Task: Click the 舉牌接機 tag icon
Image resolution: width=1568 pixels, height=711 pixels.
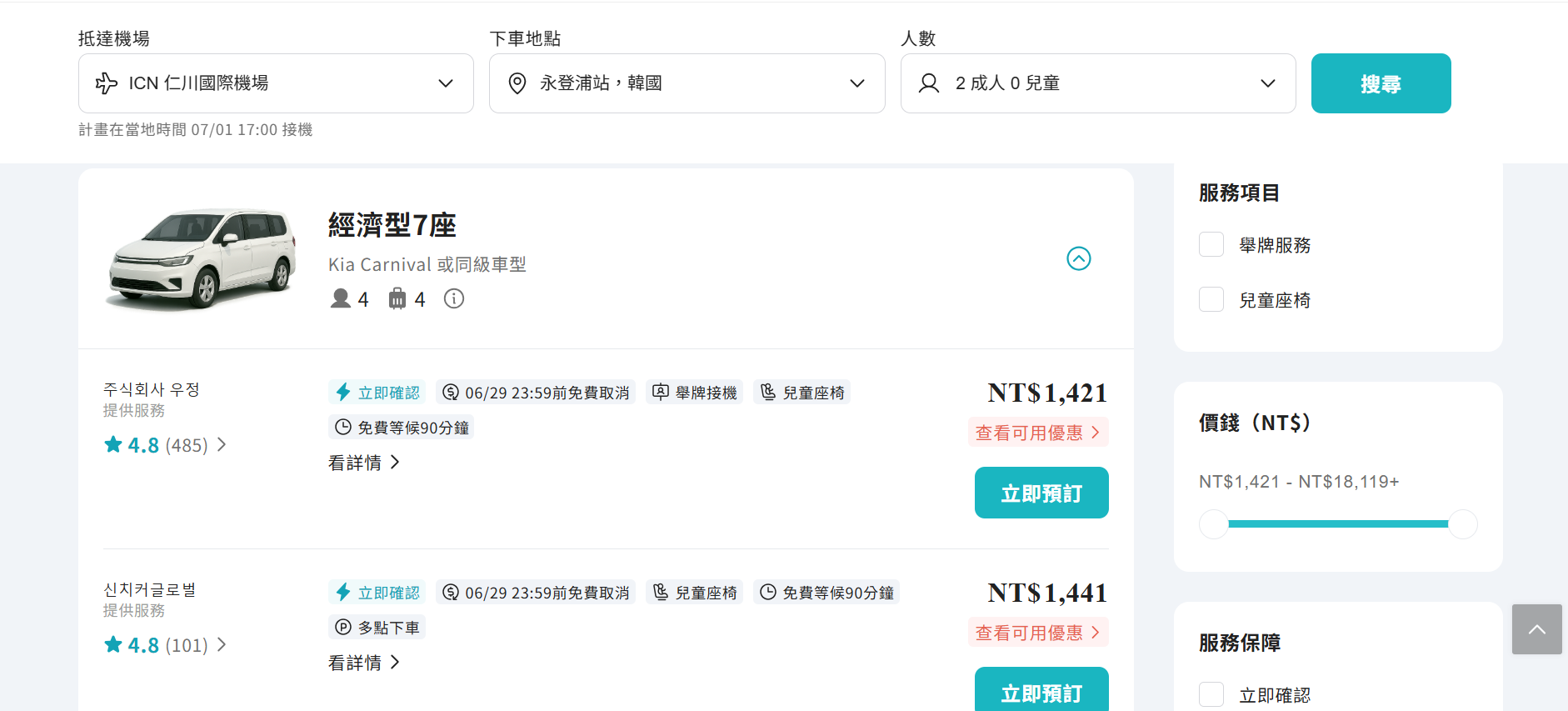Action: 661,392
